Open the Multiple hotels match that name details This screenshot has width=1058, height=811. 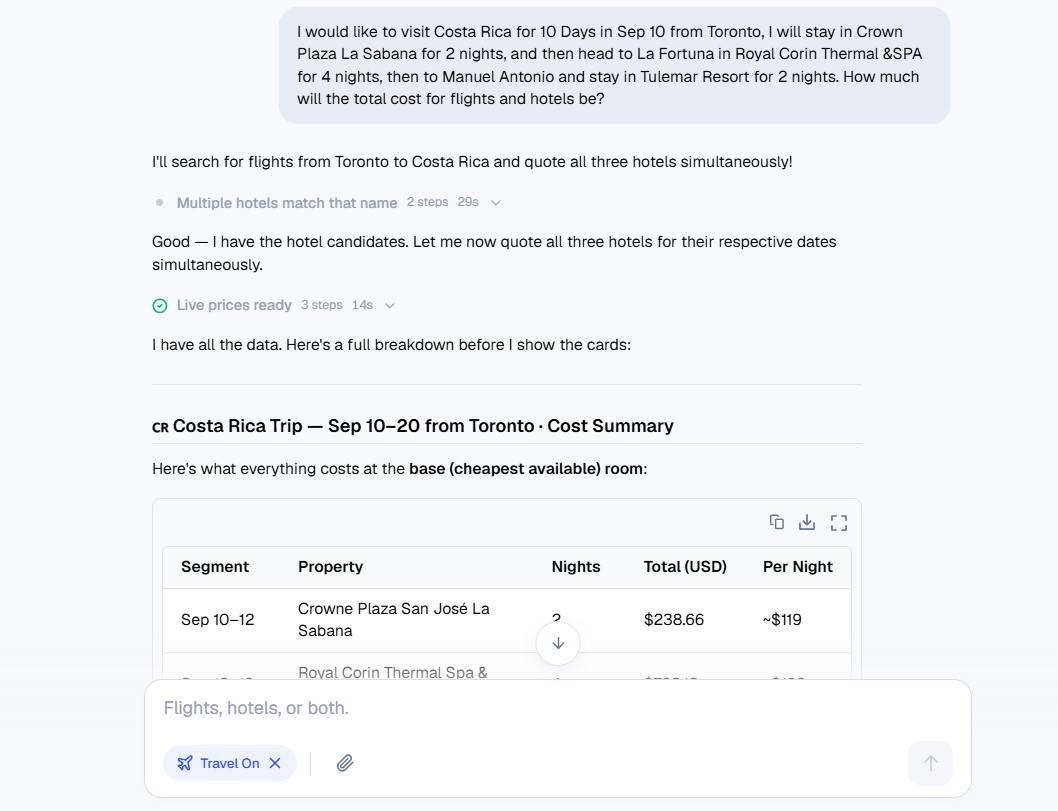click(287, 203)
